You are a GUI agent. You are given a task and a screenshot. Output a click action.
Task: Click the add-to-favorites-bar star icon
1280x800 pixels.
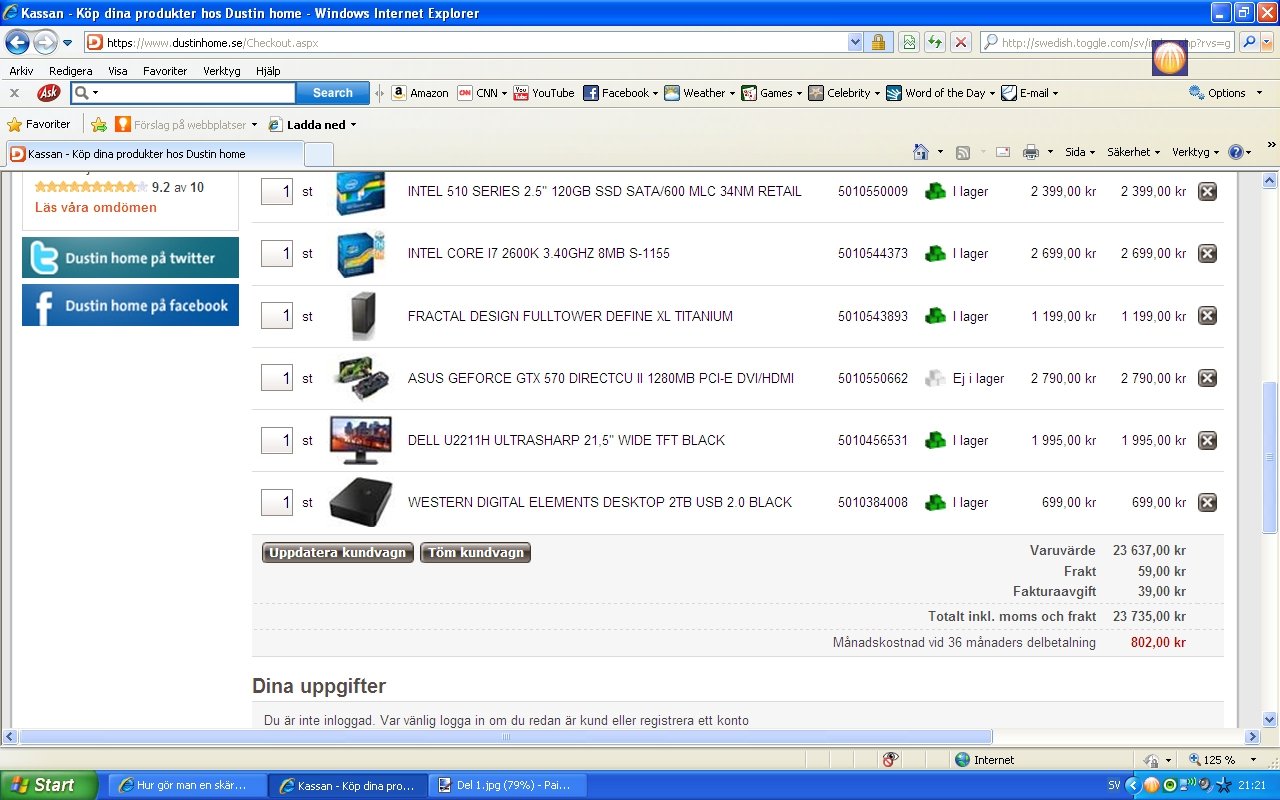tap(99, 125)
